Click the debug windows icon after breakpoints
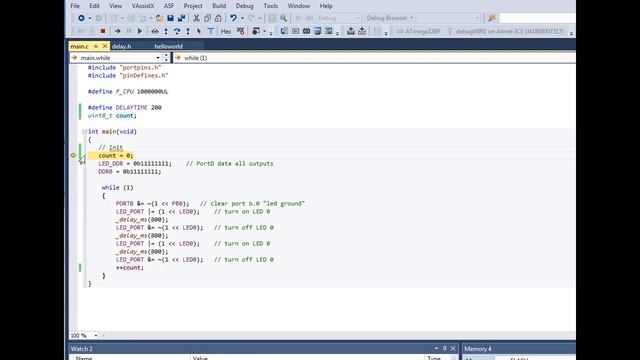The height and width of the screenshot is (360, 640). (x=256, y=31)
